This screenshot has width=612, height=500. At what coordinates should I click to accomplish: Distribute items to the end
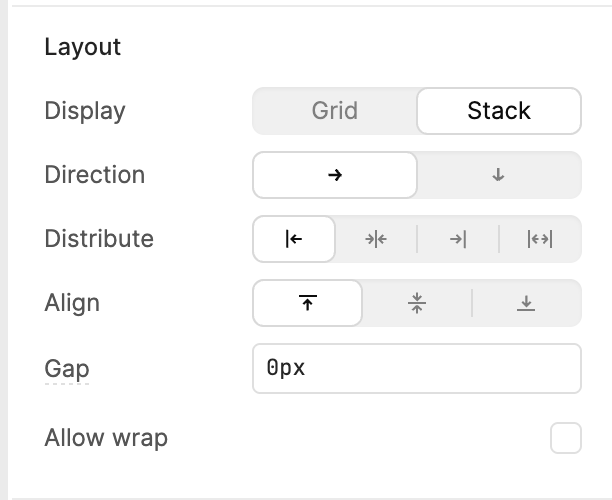click(458, 239)
